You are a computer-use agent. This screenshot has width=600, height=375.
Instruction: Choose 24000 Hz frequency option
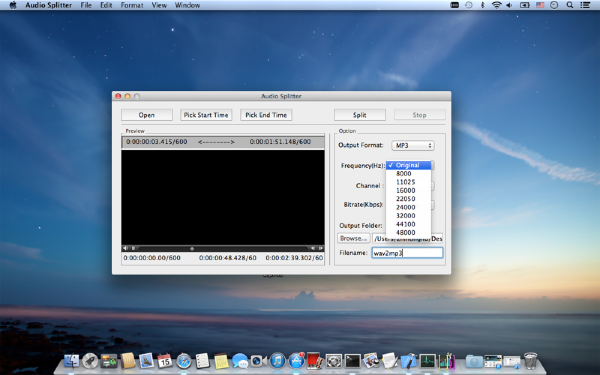(x=409, y=207)
